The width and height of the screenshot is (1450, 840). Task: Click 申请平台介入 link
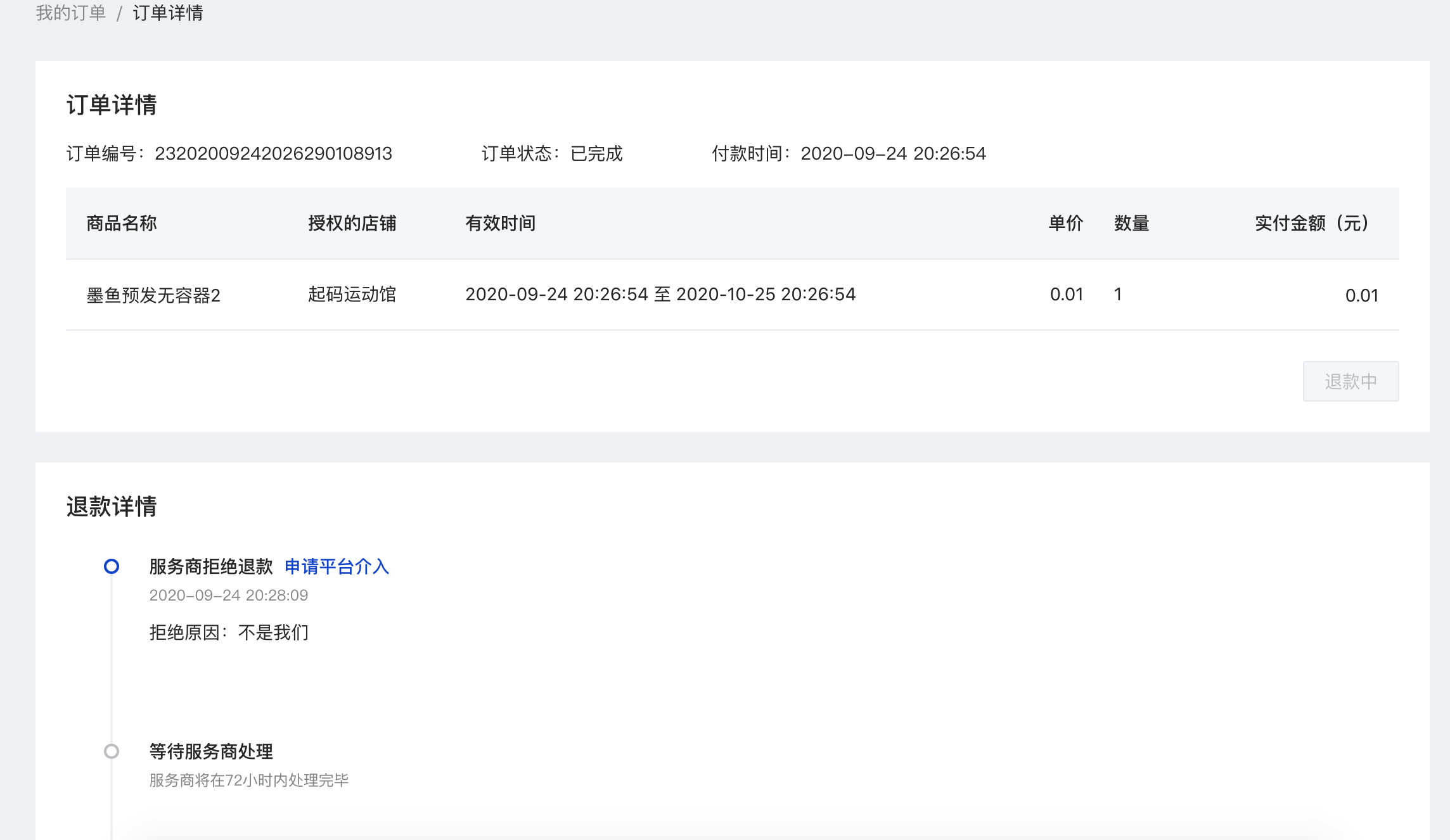pyautogui.click(x=337, y=566)
